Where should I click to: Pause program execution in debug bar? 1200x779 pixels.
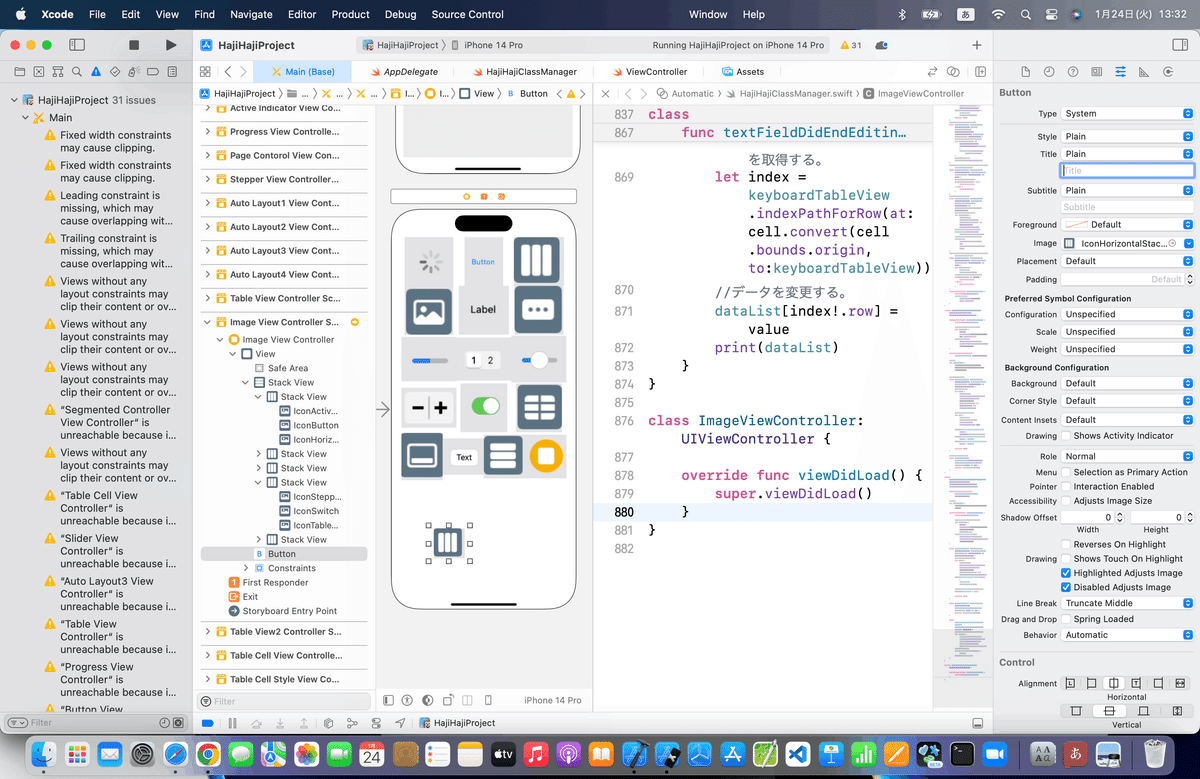click(x=232, y=723)
